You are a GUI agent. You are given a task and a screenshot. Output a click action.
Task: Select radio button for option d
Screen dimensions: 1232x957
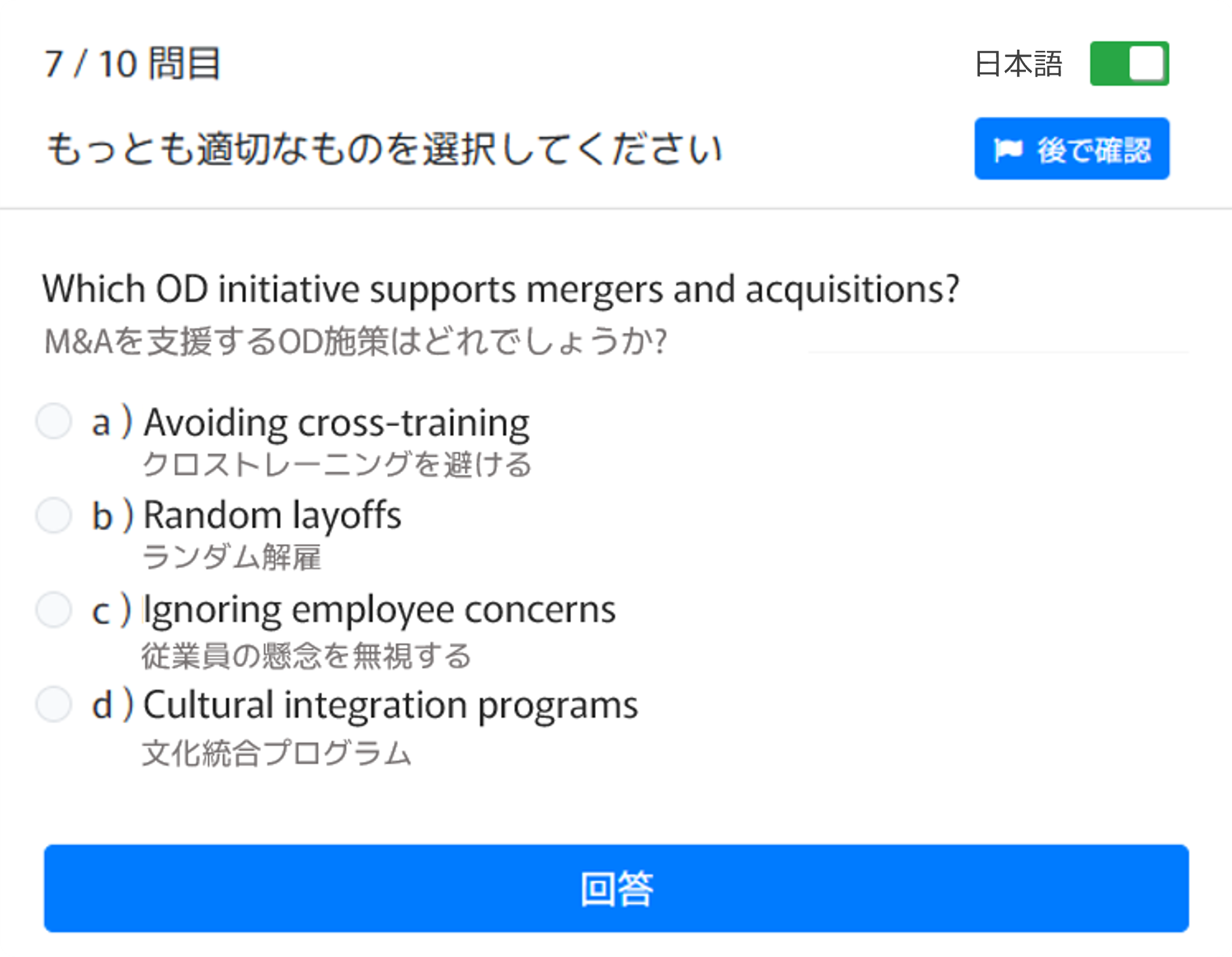point(54,704)
